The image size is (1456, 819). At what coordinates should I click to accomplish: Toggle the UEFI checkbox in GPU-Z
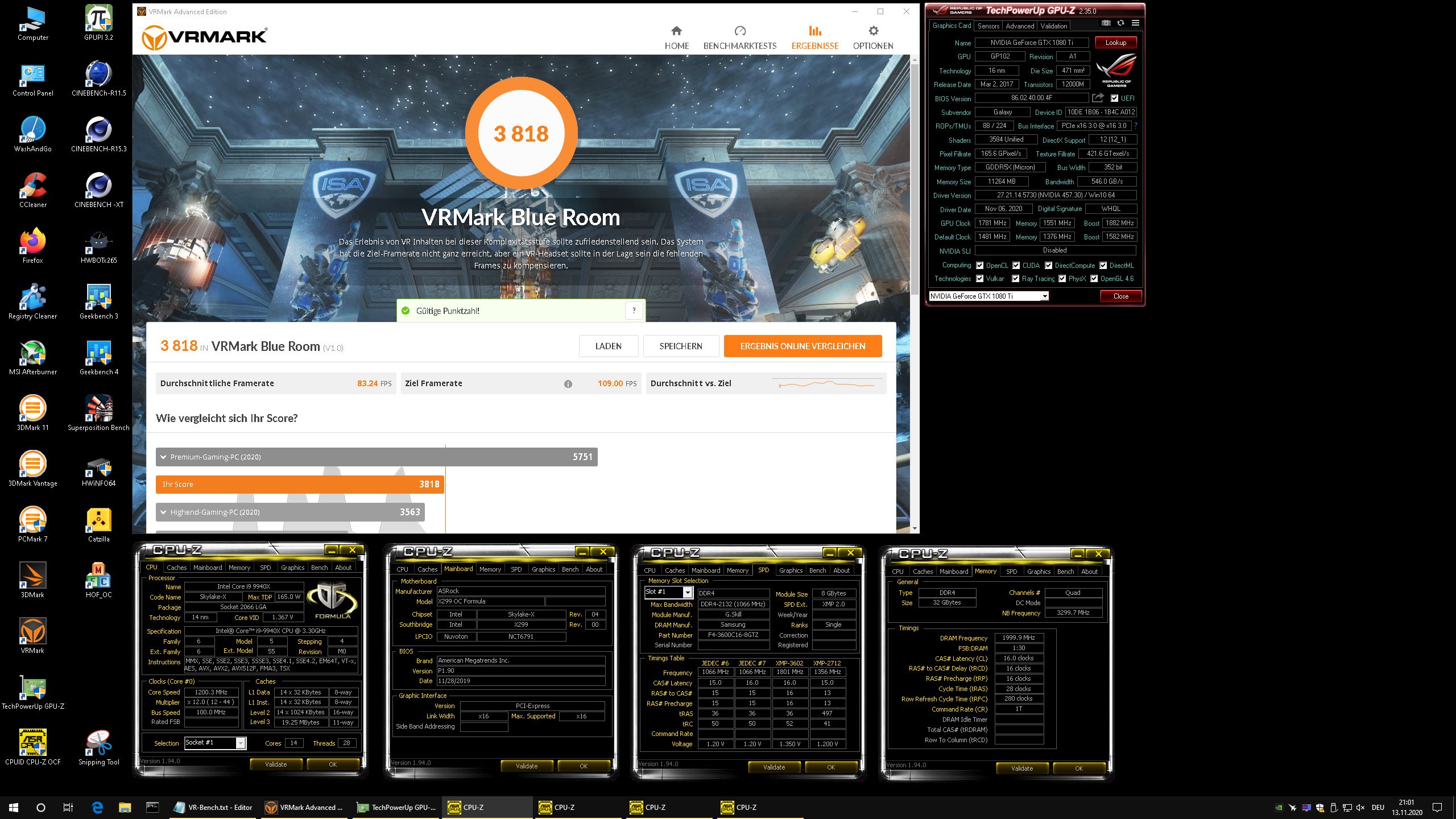(1114, 98)
